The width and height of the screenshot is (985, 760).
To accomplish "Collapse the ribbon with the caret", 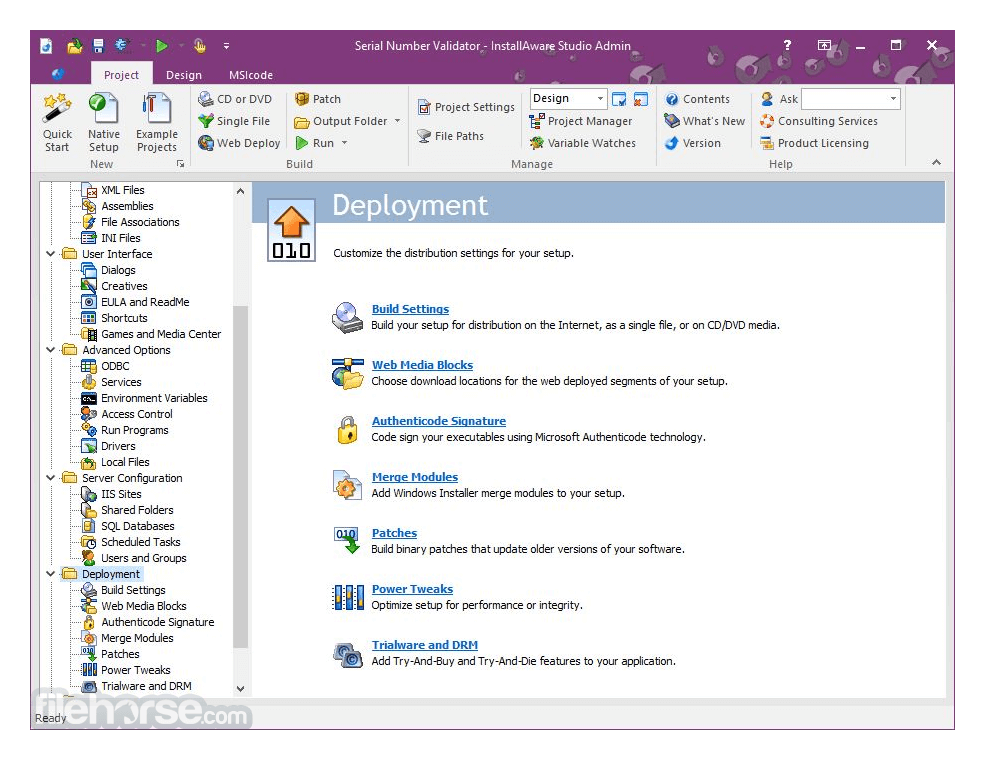I will 936,162.
